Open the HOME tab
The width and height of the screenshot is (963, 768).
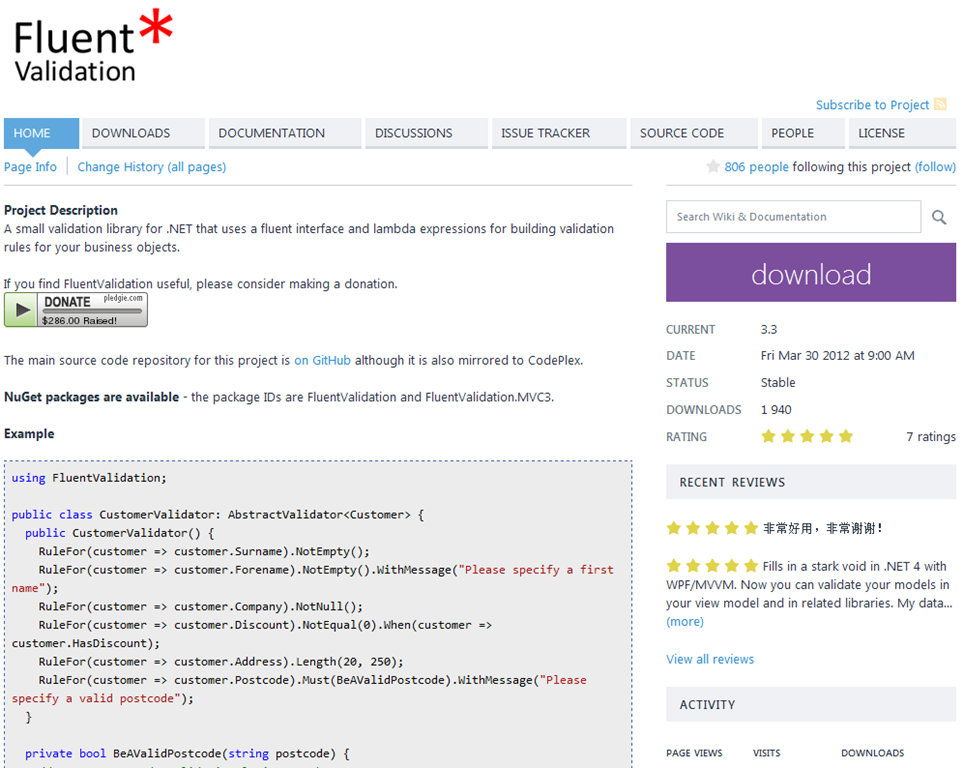41,133
